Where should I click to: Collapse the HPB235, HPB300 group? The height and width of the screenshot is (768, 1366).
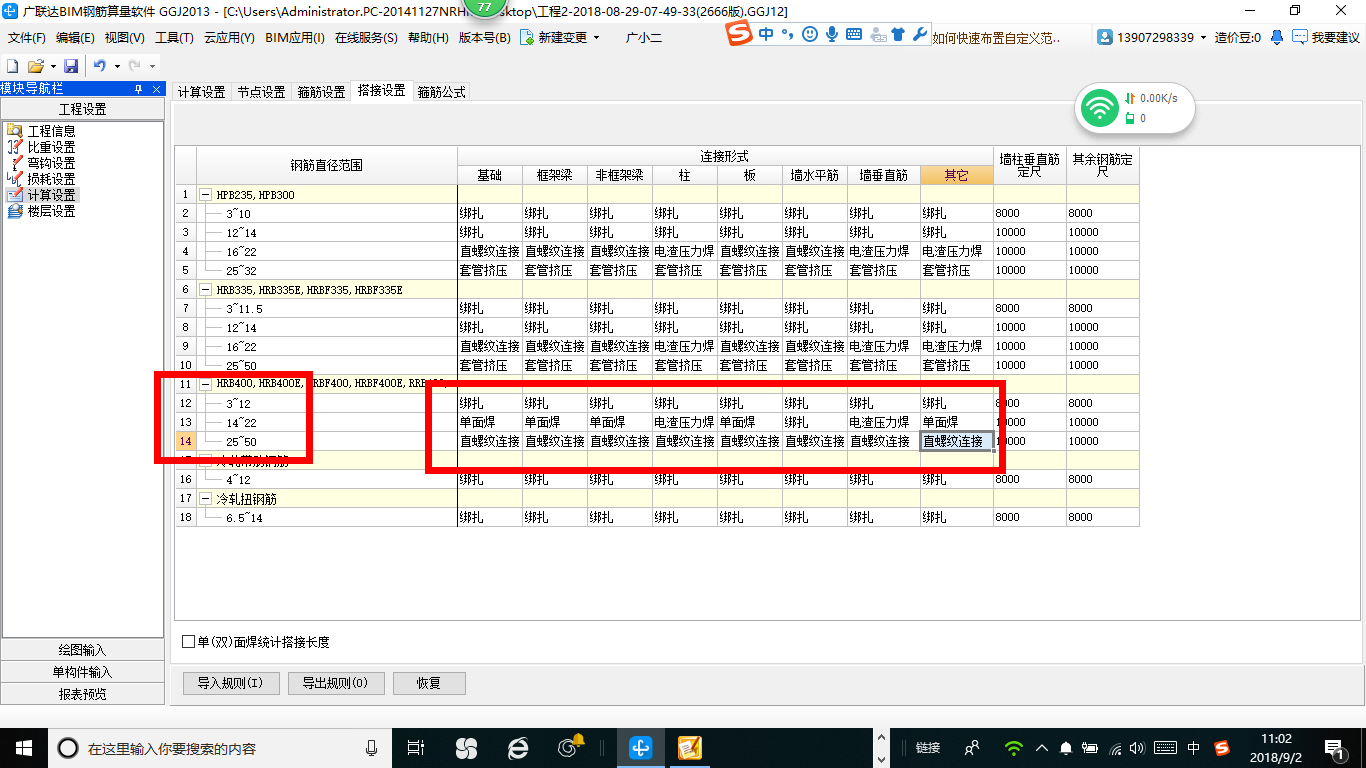pyautogui.click(x=205, y=194)
